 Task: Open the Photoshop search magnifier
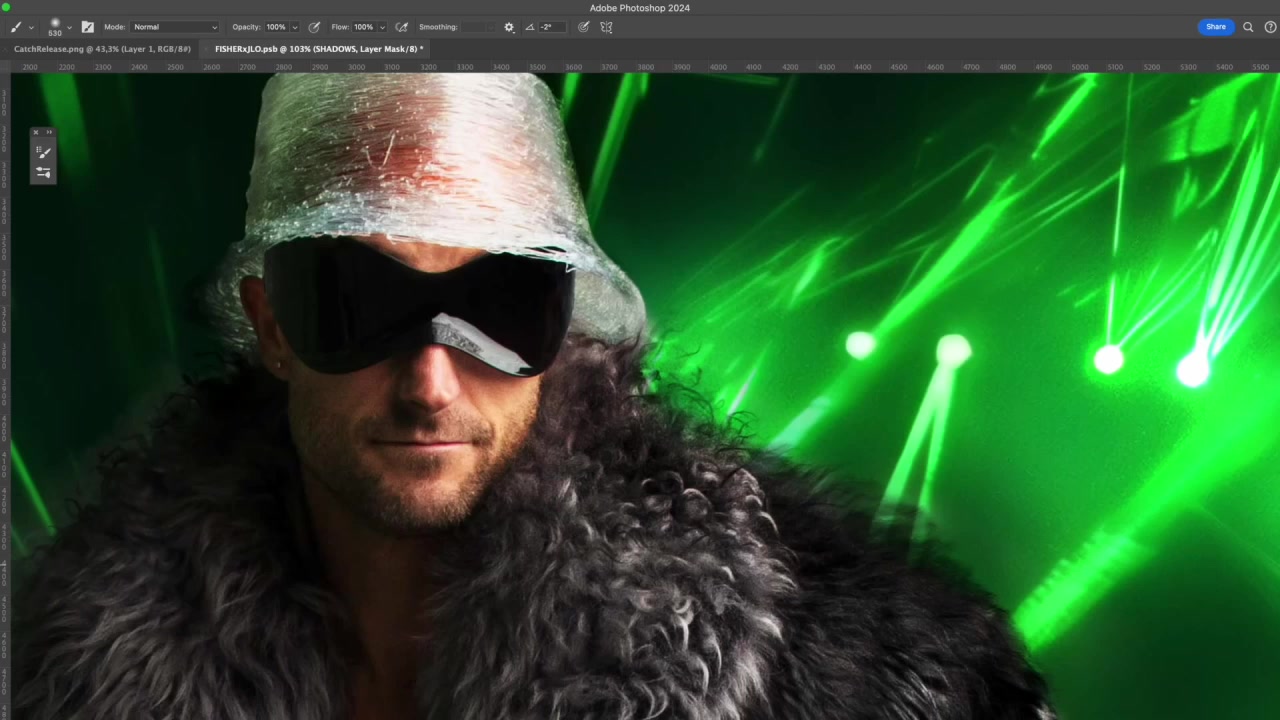(x=1248, y=27)
